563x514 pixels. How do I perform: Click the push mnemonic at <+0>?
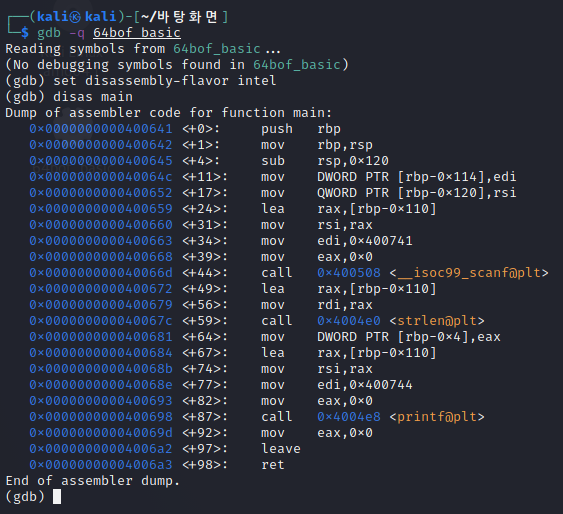tap(277, 129)
